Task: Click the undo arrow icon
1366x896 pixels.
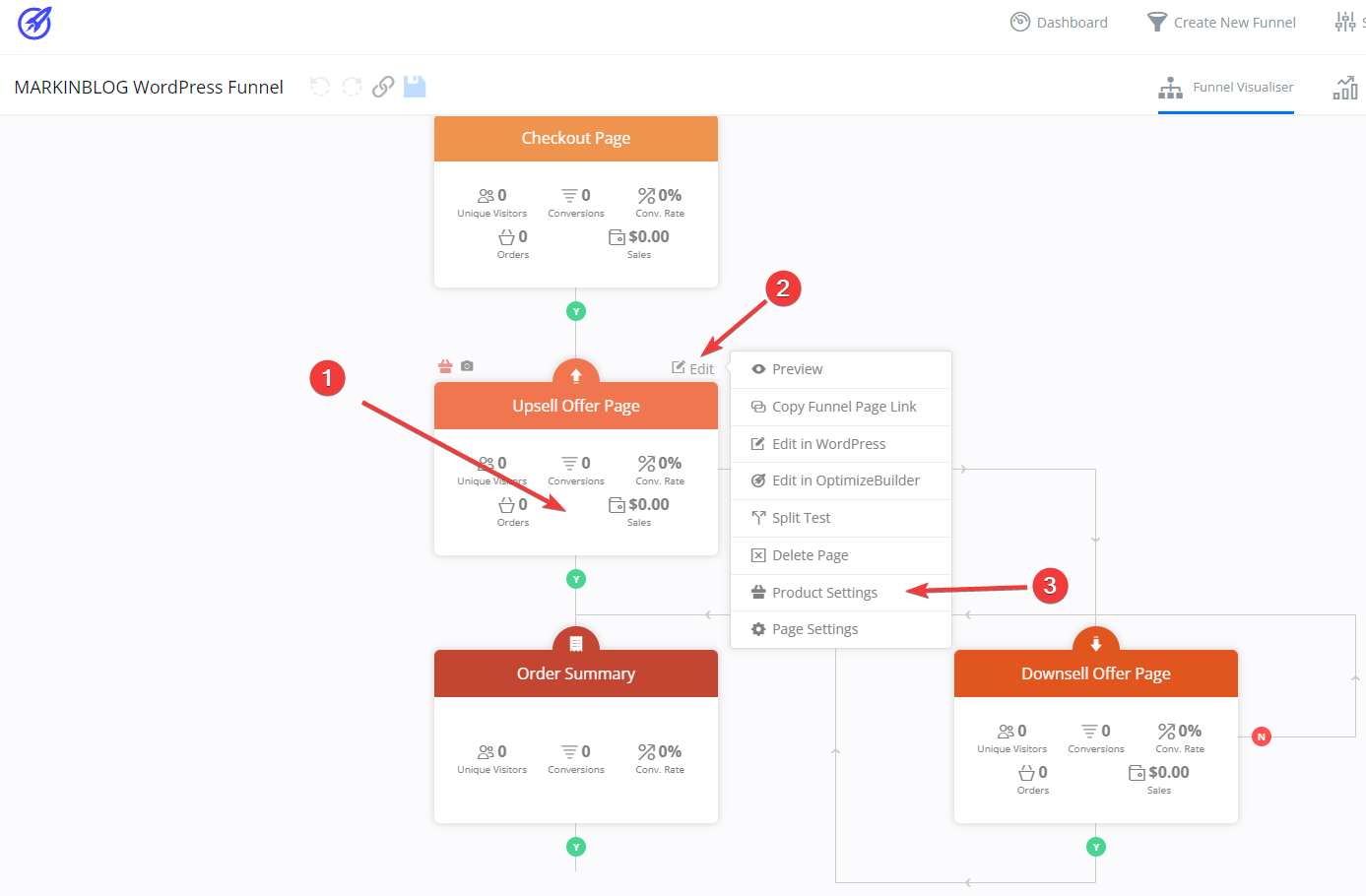Action: pyautogui.click(x=320, y=87)
